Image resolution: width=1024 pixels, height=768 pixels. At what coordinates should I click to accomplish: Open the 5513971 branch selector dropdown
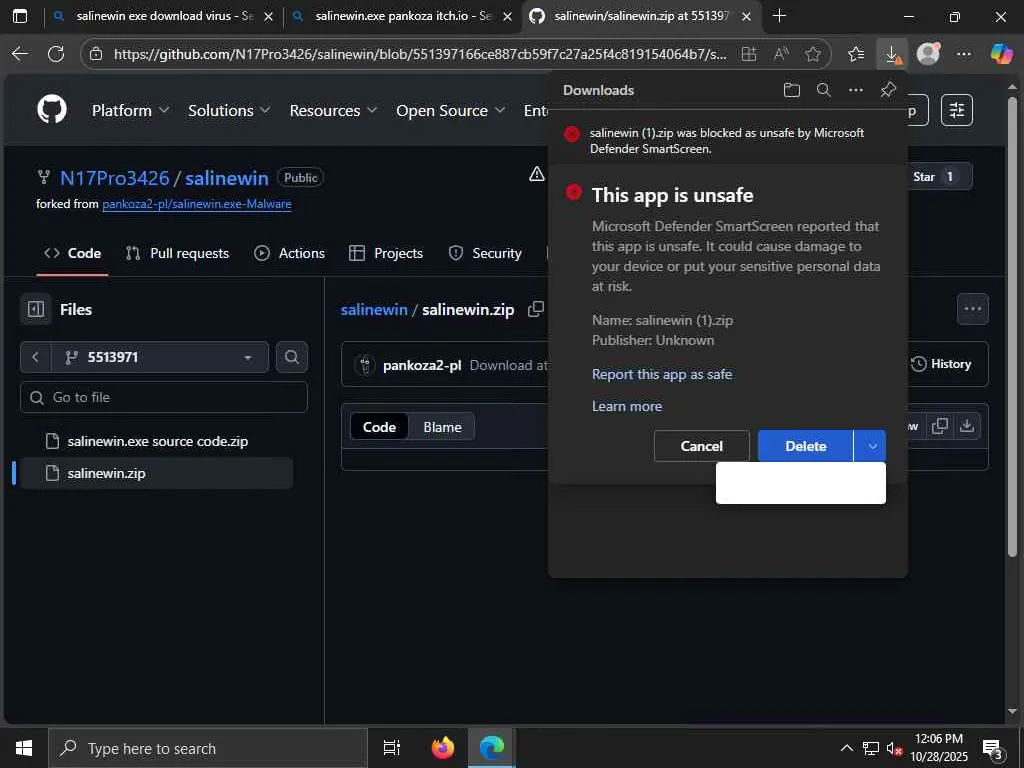[160, 357]
